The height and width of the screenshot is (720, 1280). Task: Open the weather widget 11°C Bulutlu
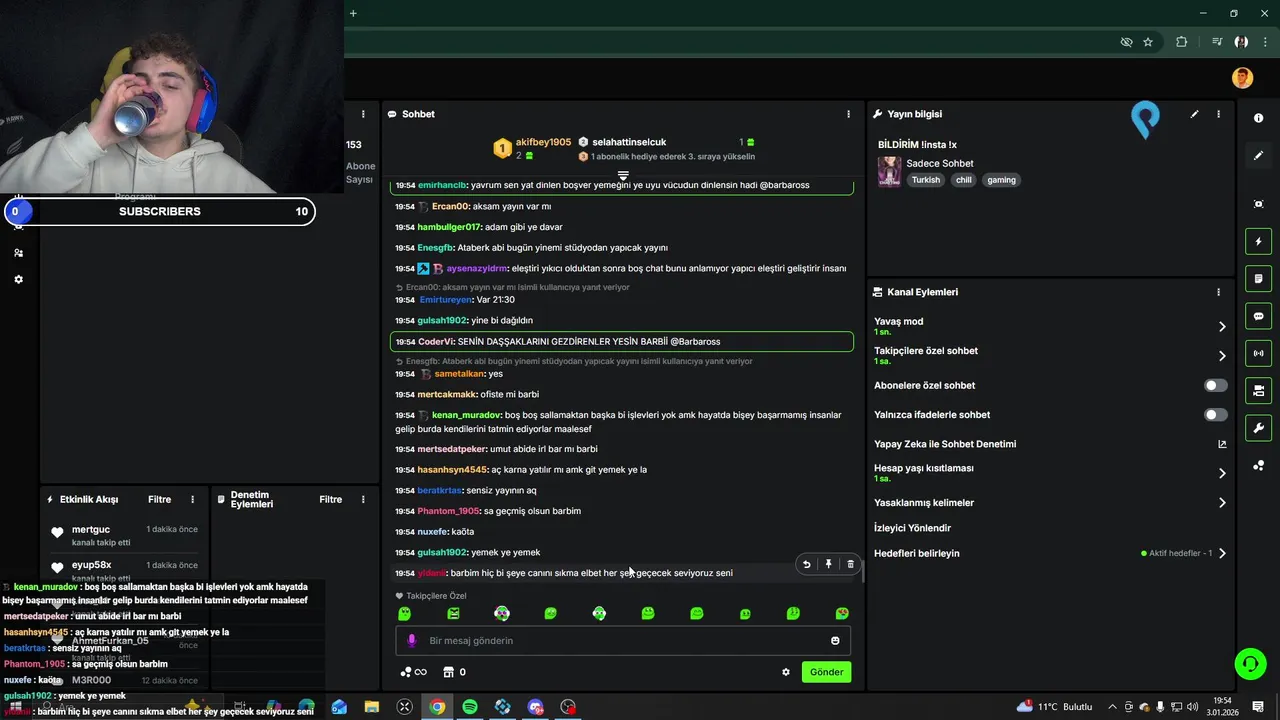pos(1055,707)
